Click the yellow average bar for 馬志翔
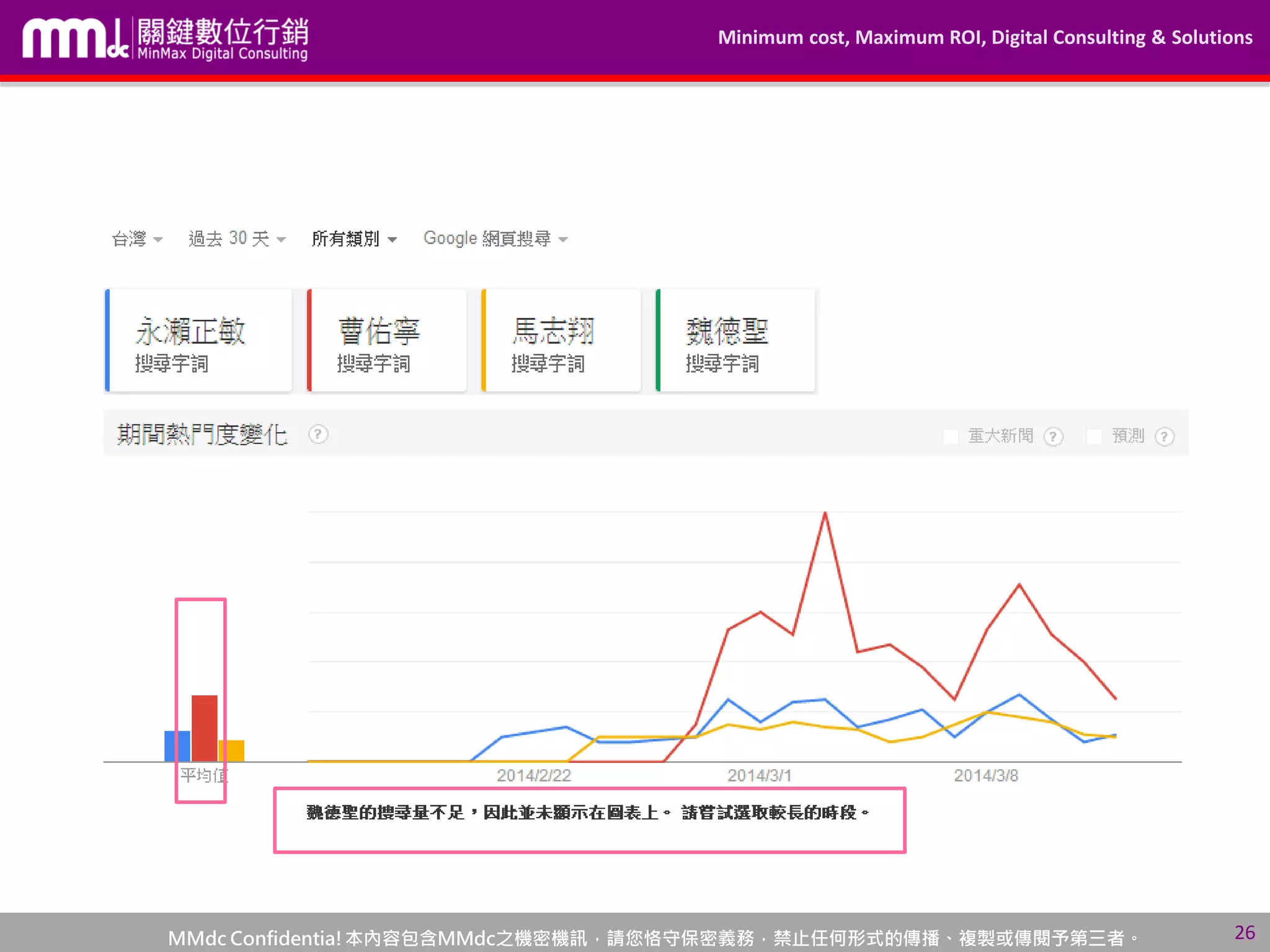The image size is (1270, 952). 232,751
